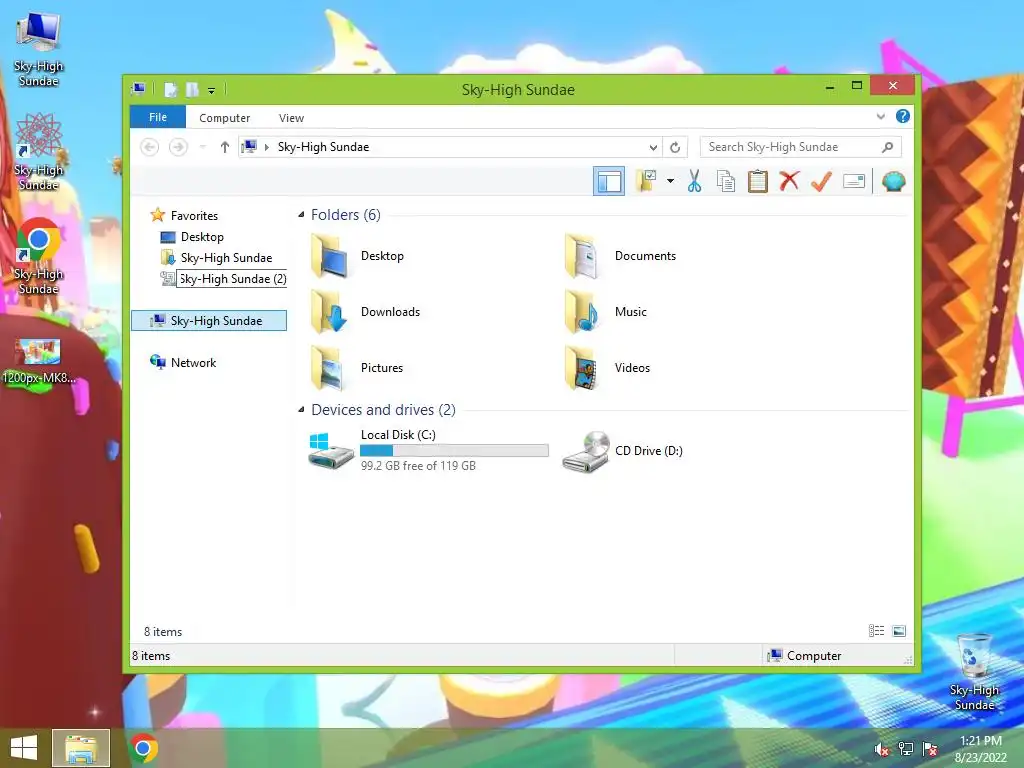Select the CD Drive (D:) icon

586,451
